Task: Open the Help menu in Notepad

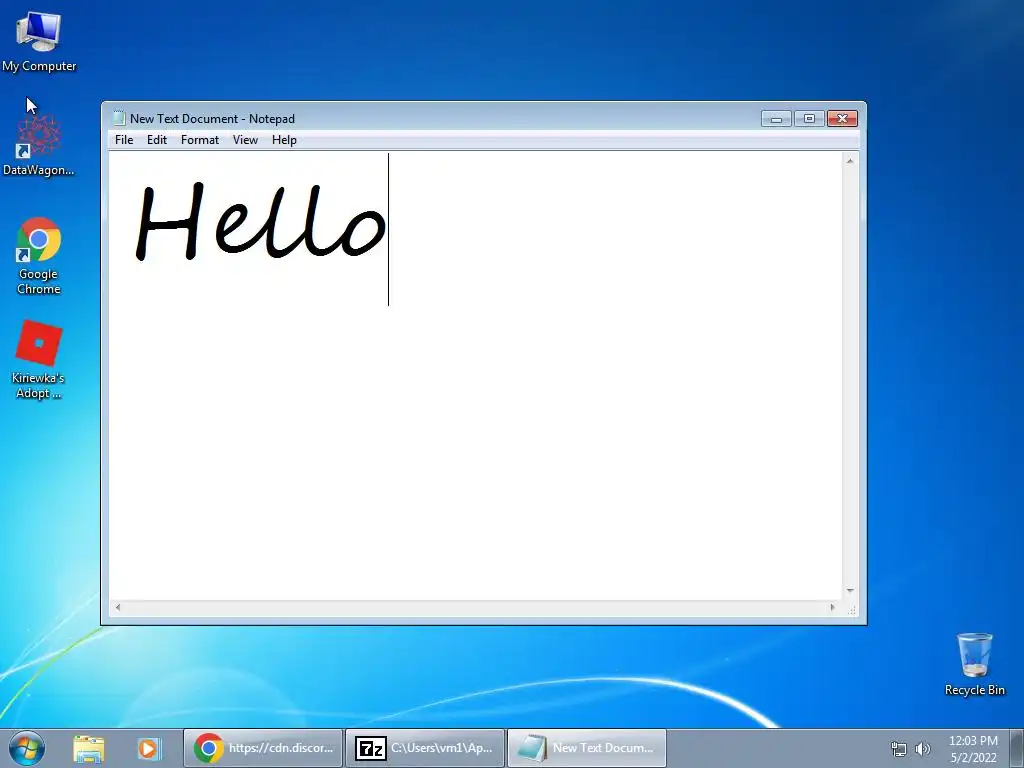Action: coord(284,140)
